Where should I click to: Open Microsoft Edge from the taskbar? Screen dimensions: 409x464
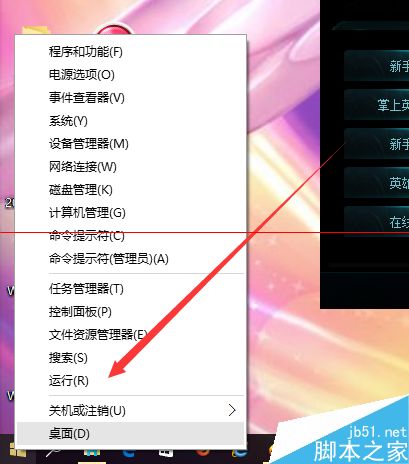click(x=129, y=455)
